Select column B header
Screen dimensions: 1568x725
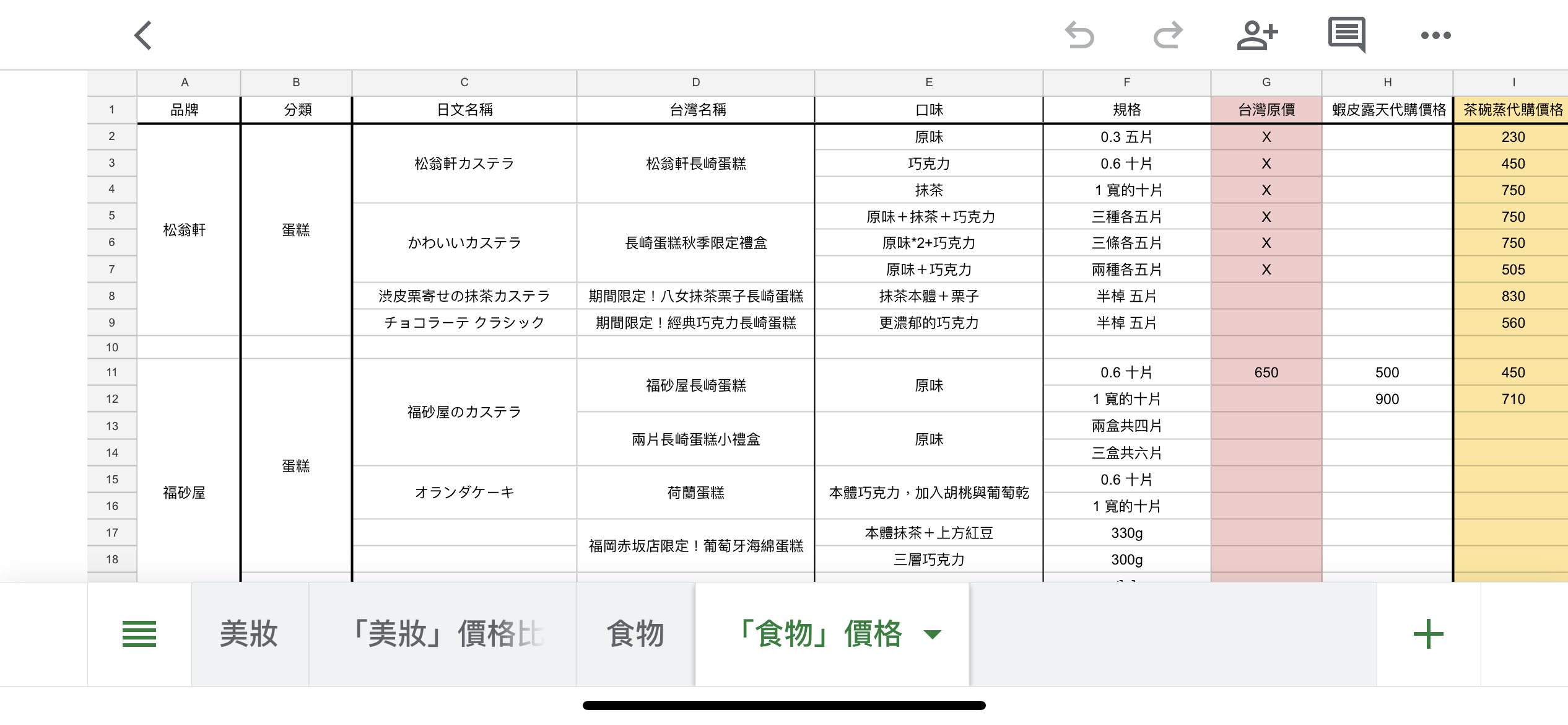click(296, 82)
